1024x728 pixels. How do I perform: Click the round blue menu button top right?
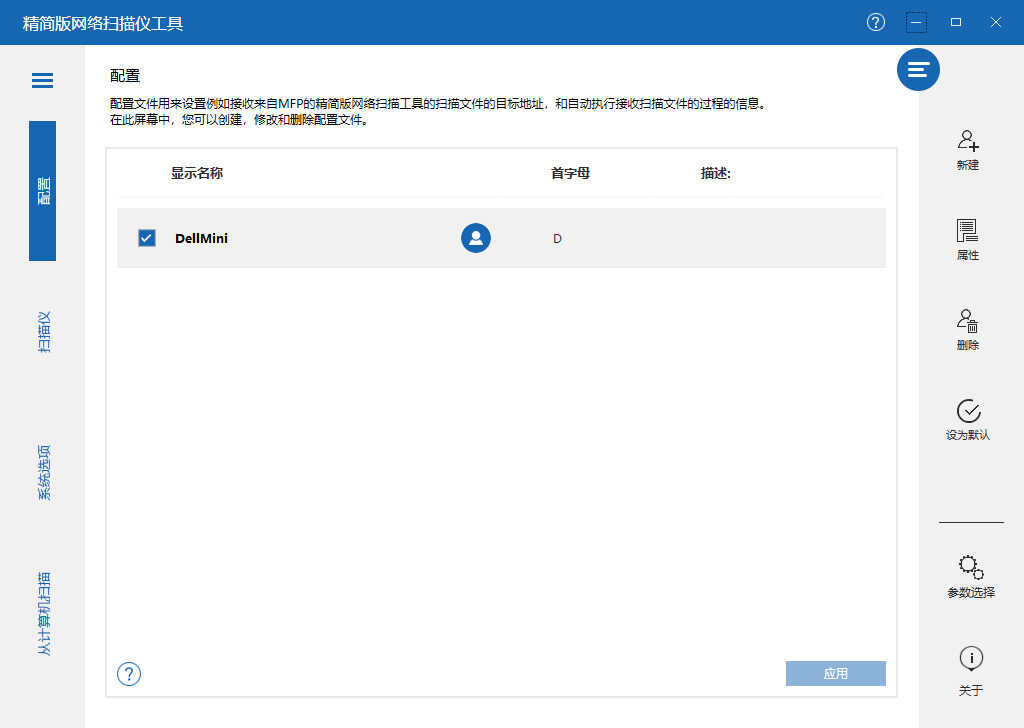[918, 69]
